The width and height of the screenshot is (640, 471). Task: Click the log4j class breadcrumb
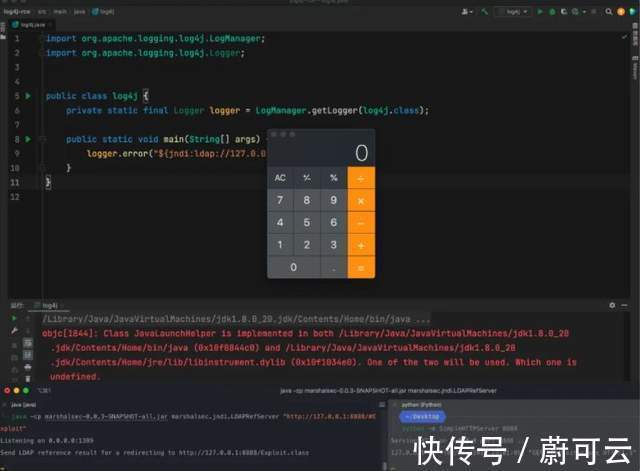click(x=103, y=12)
